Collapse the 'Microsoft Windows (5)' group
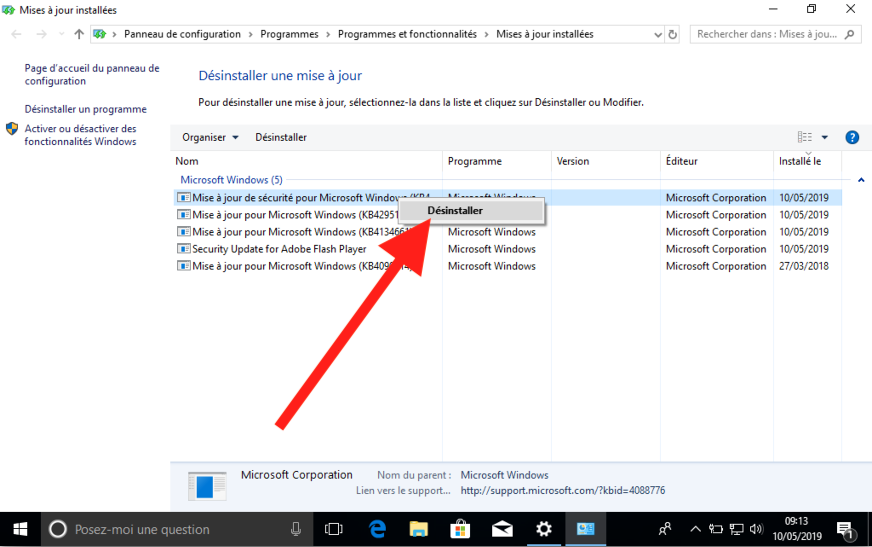The image size is (872, 547). point(231,180)
